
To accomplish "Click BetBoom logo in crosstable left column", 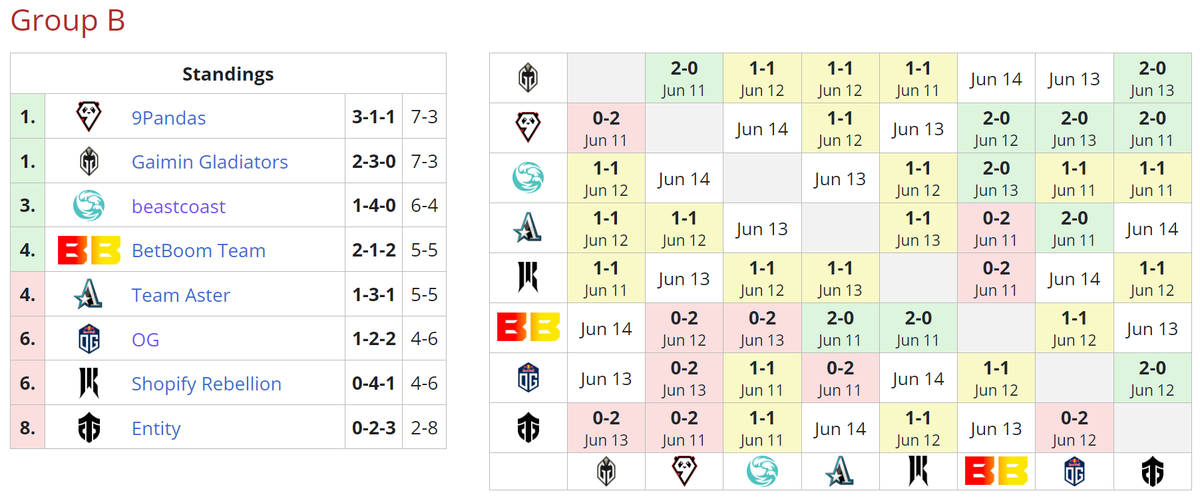I will 528,328.
